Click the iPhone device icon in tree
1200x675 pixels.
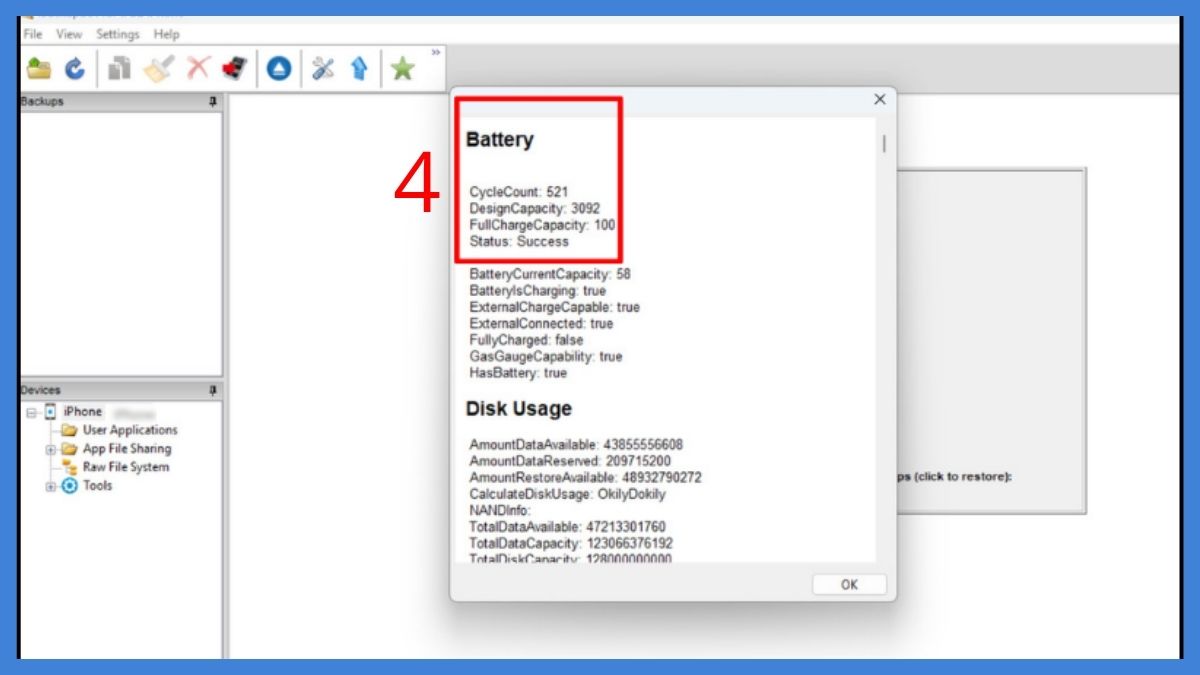coord(51,412)
